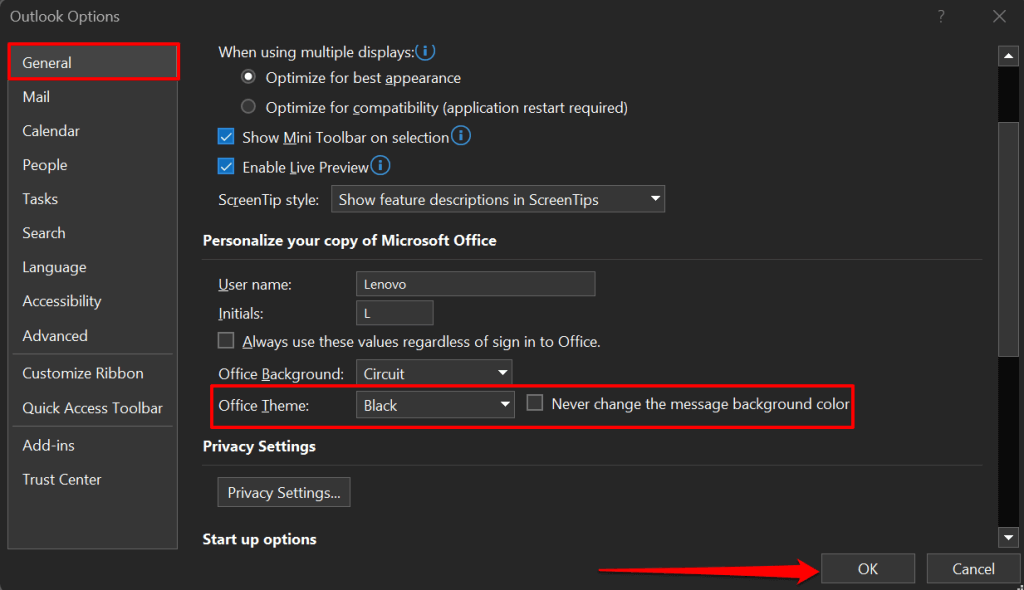Screen dimensions: 1024x590
Task: Disable Enable Live Preview checkbox
Action: 226,167
